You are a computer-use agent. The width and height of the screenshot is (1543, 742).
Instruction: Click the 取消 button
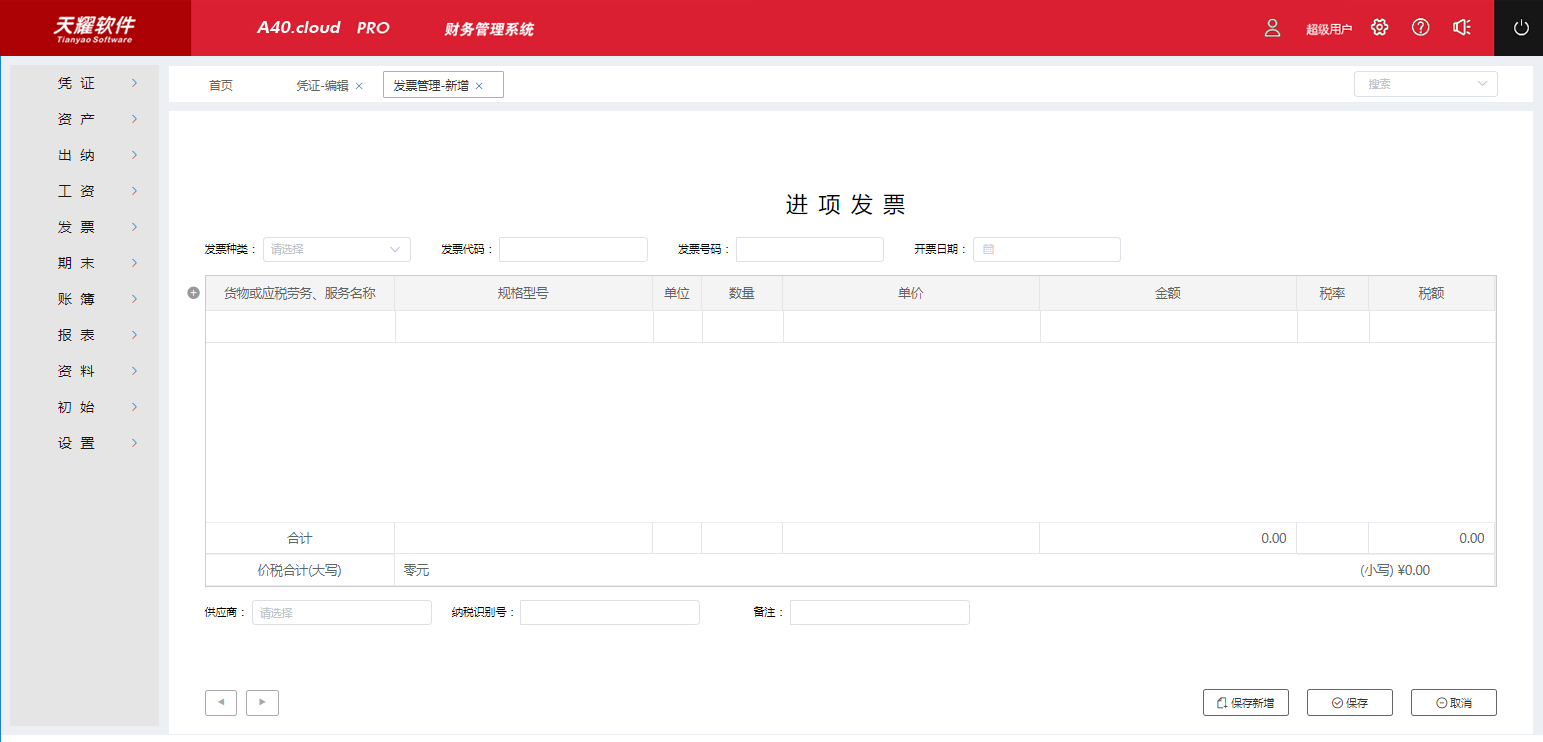tap(1454, 703)
